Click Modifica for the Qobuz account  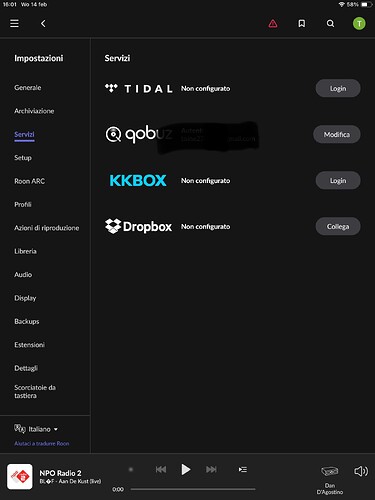click(x=337, y=134)
